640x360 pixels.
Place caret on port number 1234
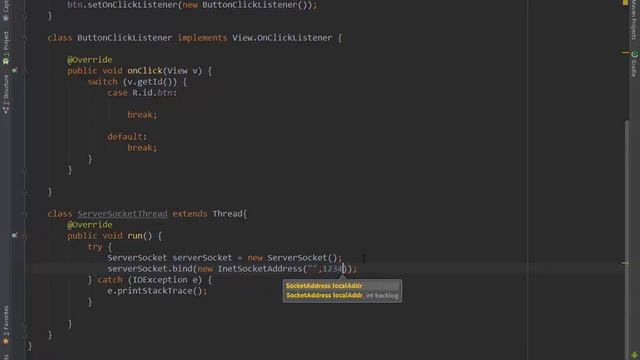(333, 269)
